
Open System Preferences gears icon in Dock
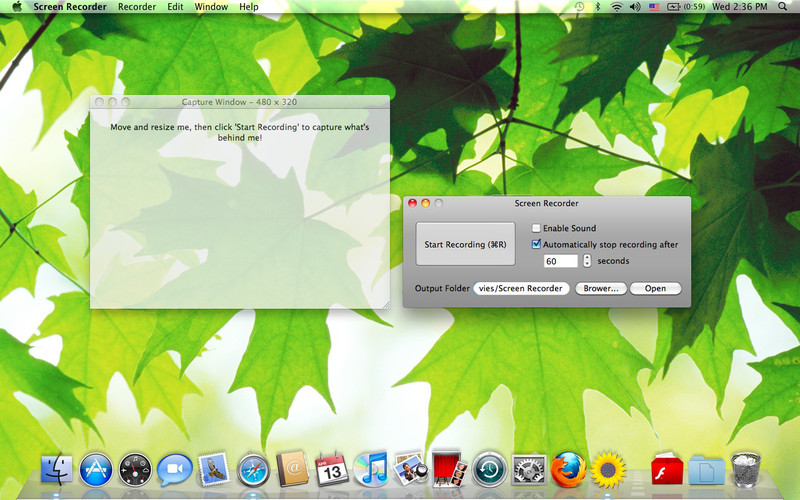coord(529,469)
